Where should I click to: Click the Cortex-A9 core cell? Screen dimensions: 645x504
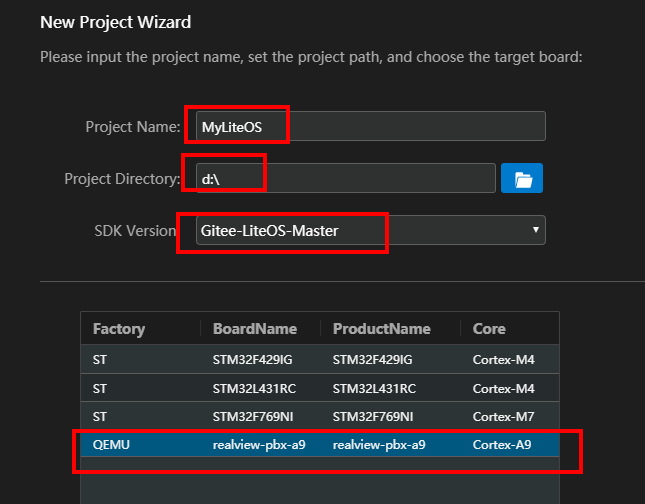505,443
